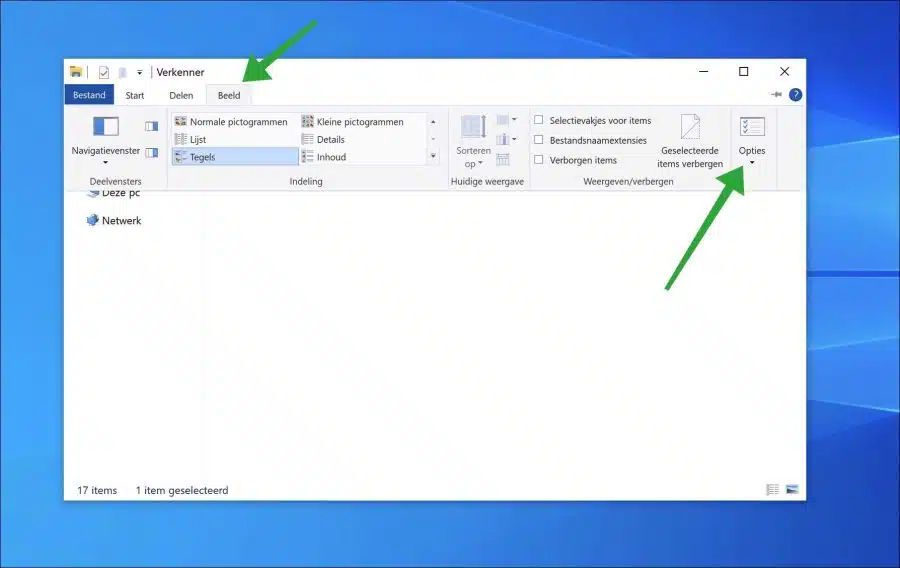The width and height of the screenshot is (900, 568).
Task: Switch to the Start ribbon tab
Action: [x=135, y=95]
